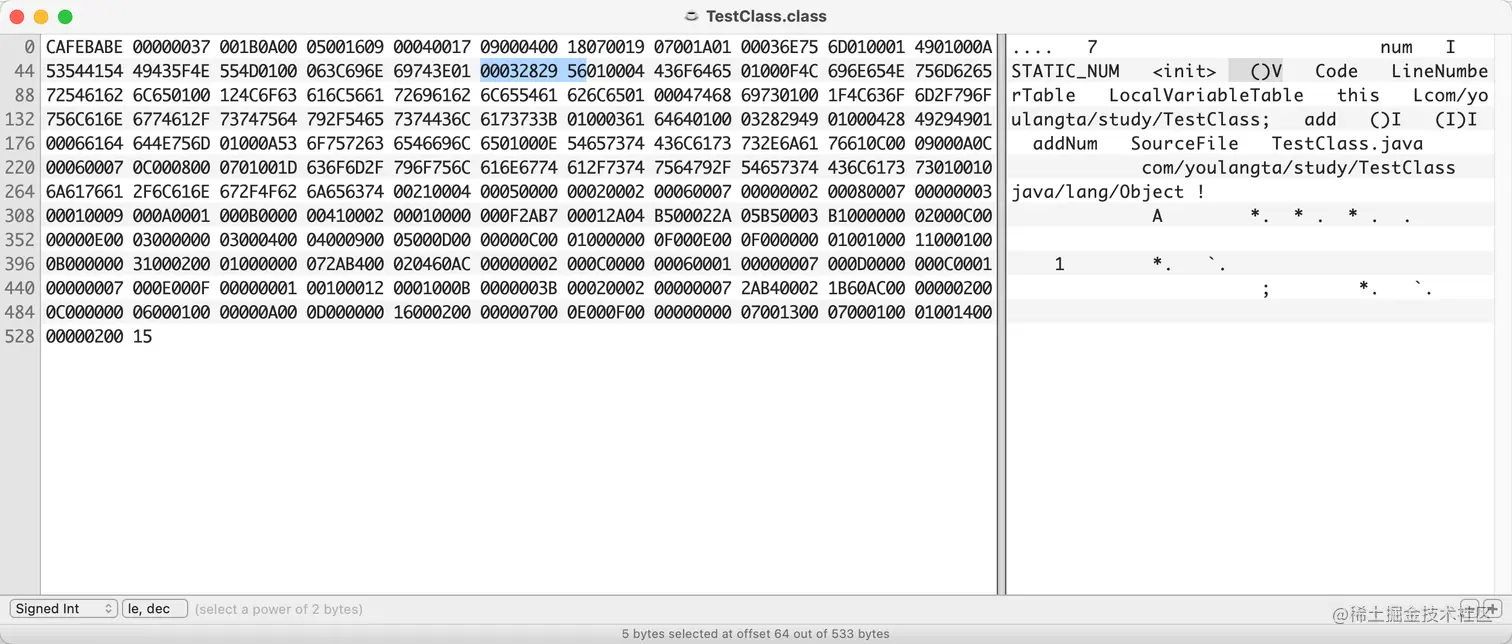The height and width of the screenshot is (644, 1512).
Task: Open the Signed Int data type dropdown
Action: pos(64,609)
